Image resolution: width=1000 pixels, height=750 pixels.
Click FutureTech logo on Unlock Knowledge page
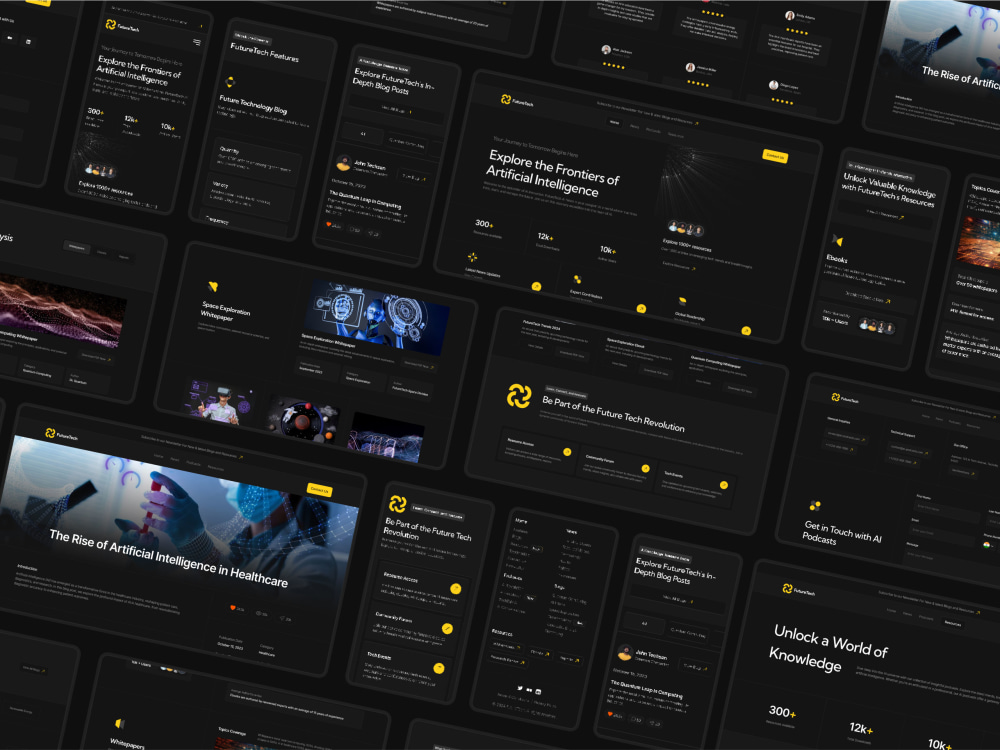(x=798, y=590)
